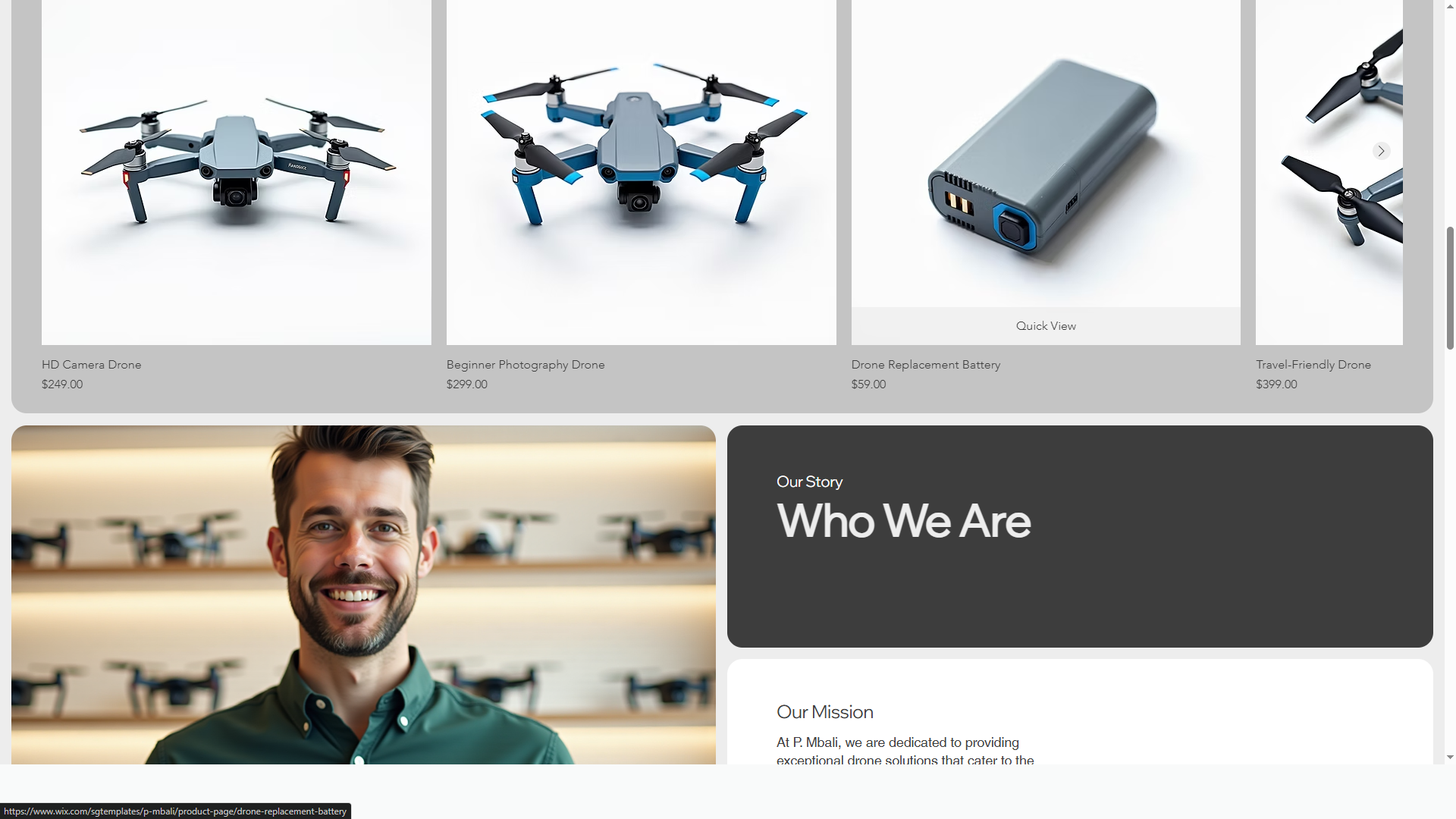Click the Drone Replacement Battery product photo
Viewport: 1456px width, 819px height.
pyautogui.click(x=1046, y=153)
